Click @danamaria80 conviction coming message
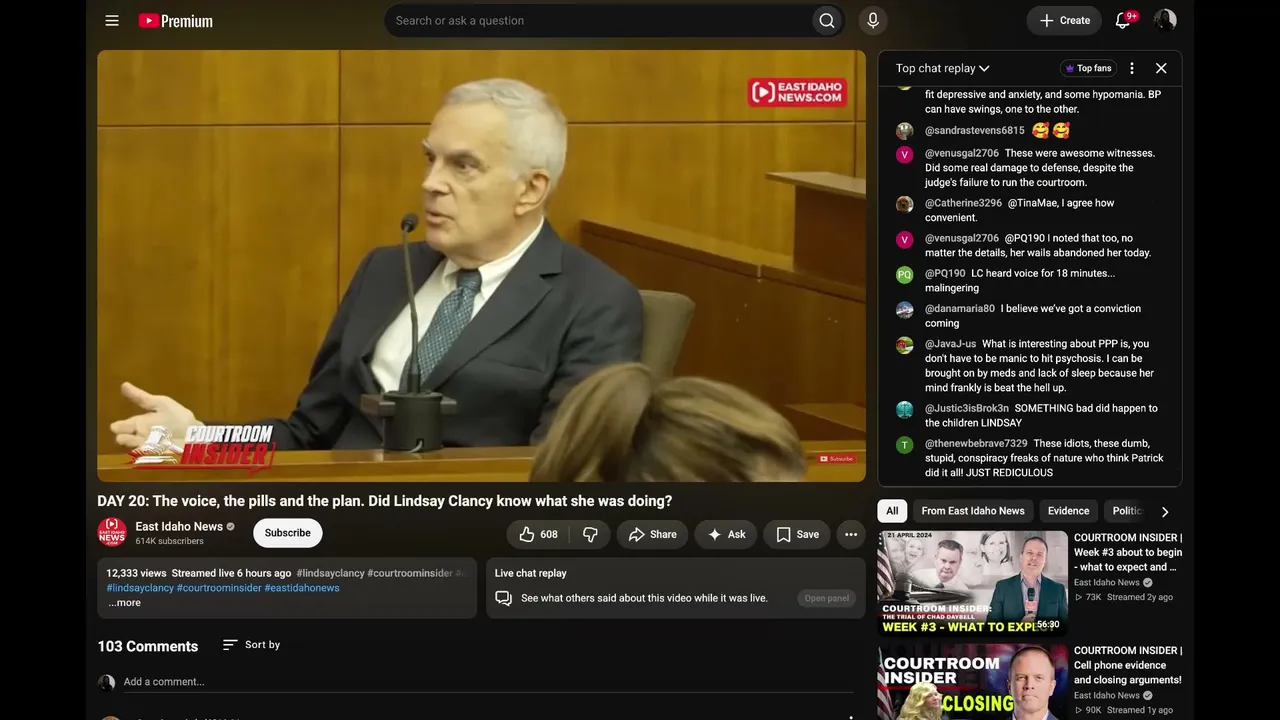 1033,316
